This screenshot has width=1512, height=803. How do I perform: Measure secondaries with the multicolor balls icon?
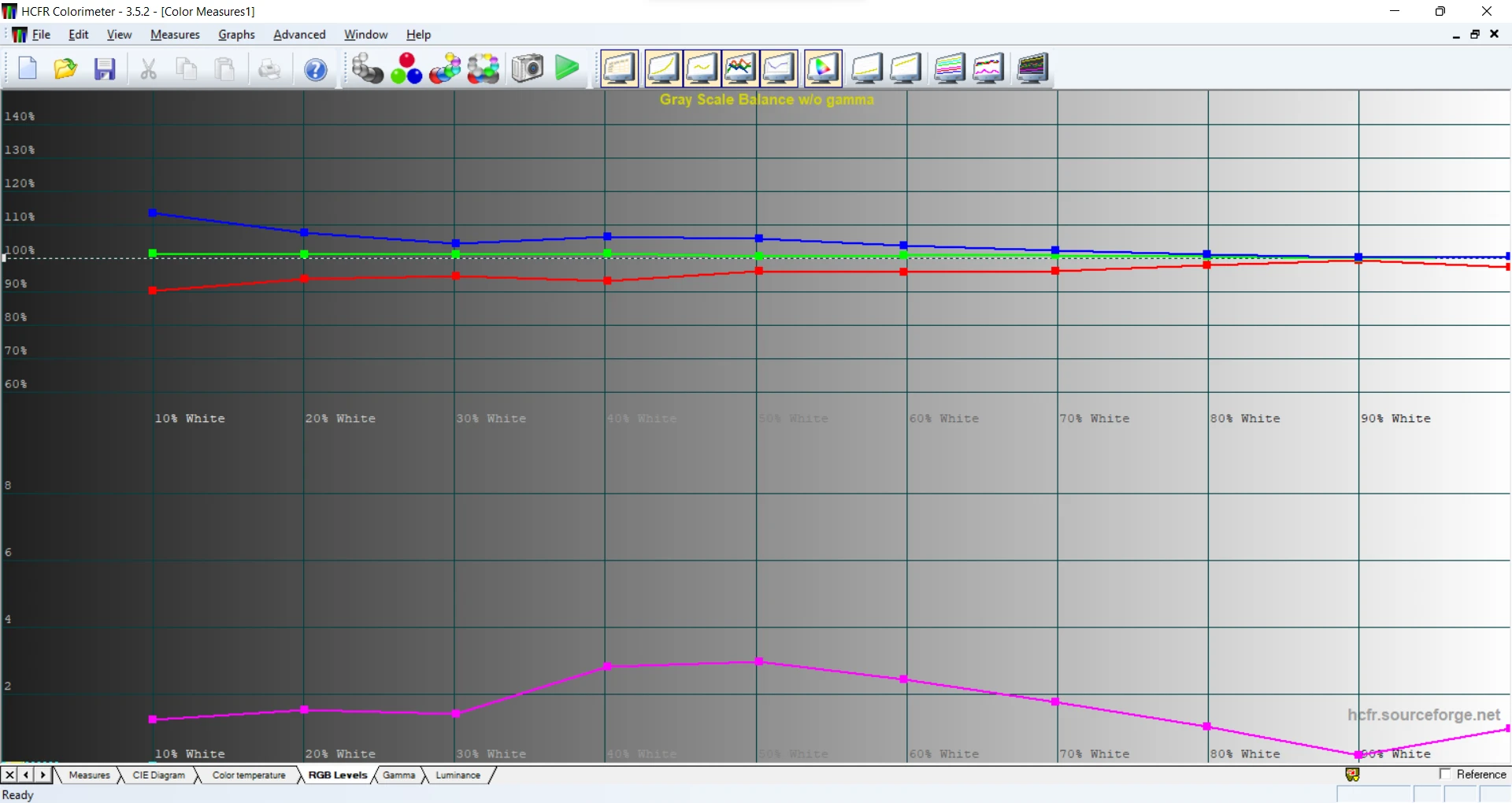tap(445, 68)
